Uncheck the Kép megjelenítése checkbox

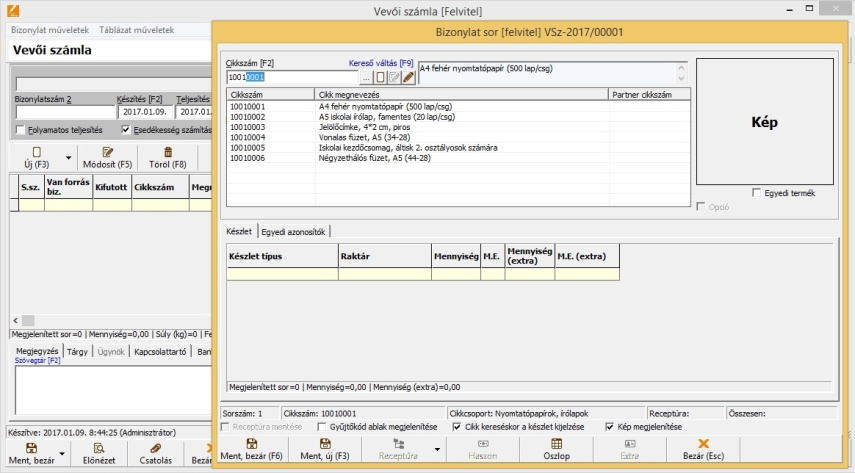[x=610, y=427]
